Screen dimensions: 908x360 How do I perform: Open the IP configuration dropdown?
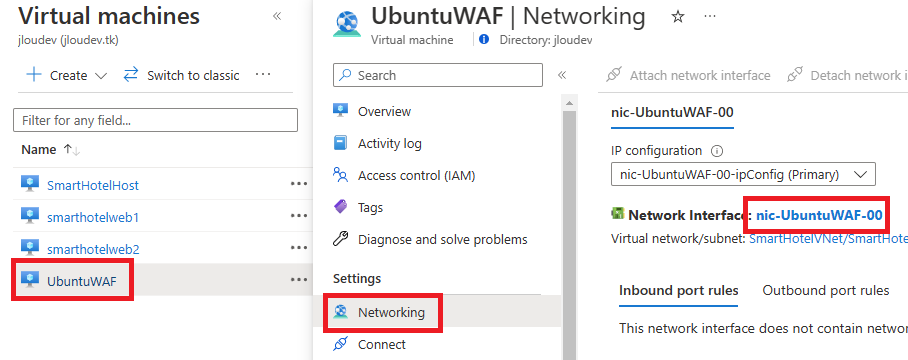[x=743, y=174]
